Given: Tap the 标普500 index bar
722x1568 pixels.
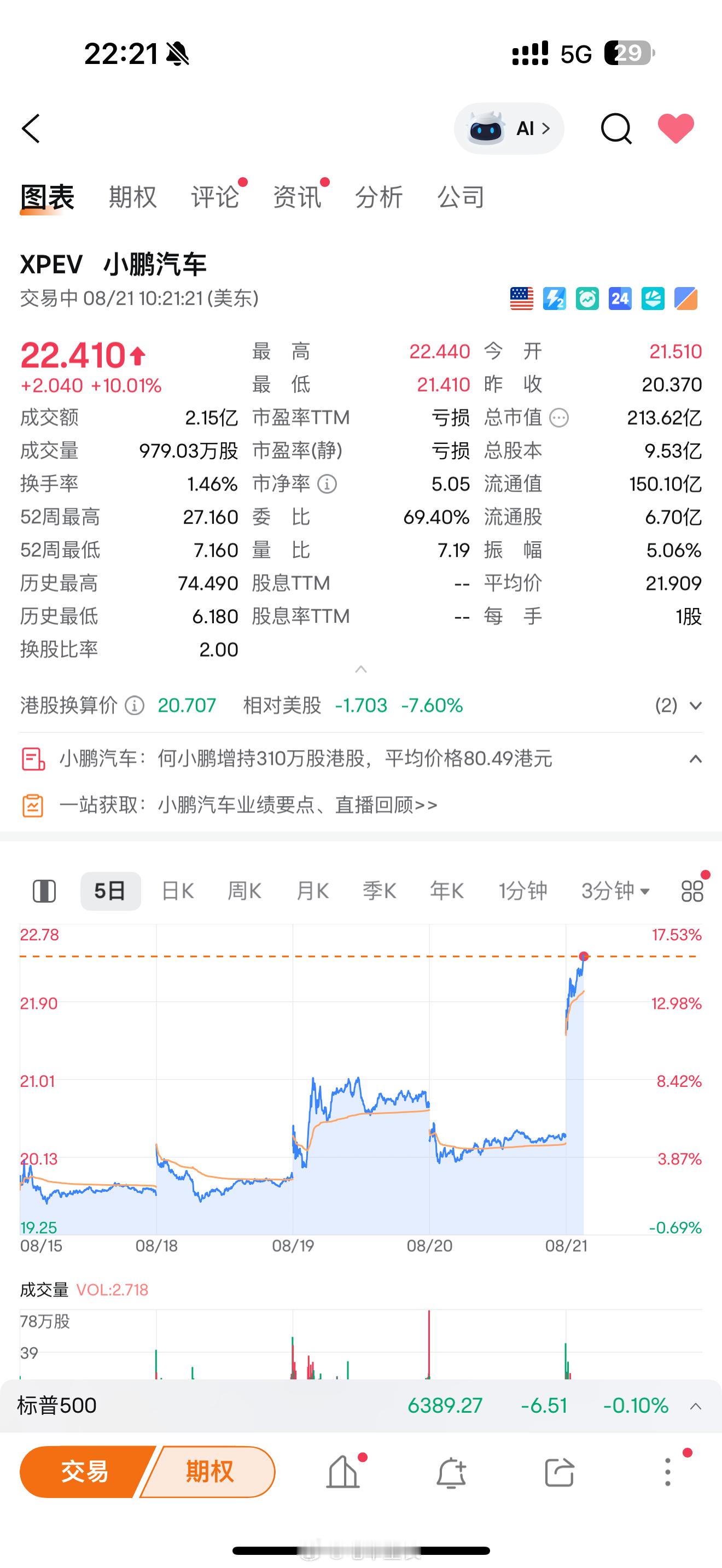Looking at the screenshot, I should pos(361,1406).
